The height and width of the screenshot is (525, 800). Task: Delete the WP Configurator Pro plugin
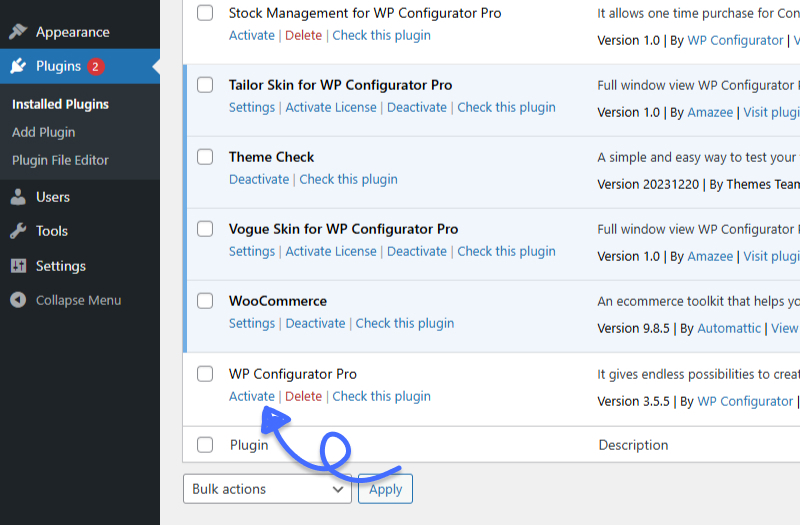(x=303, y=396)
